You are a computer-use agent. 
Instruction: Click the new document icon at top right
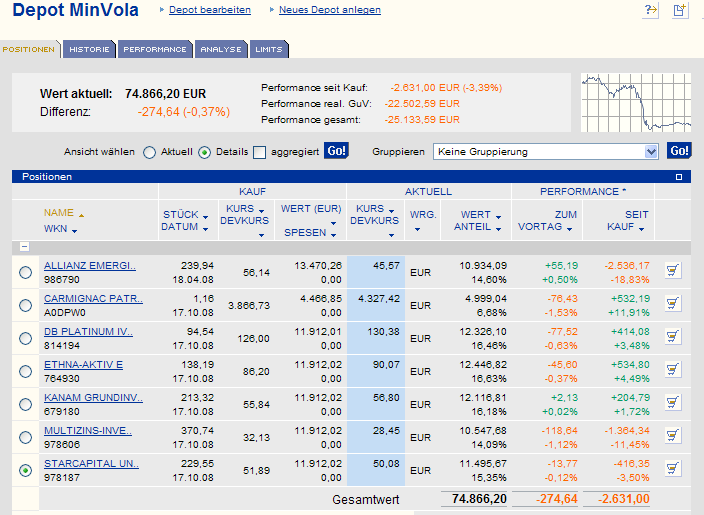pyautogui.click(x=680, y=10)
